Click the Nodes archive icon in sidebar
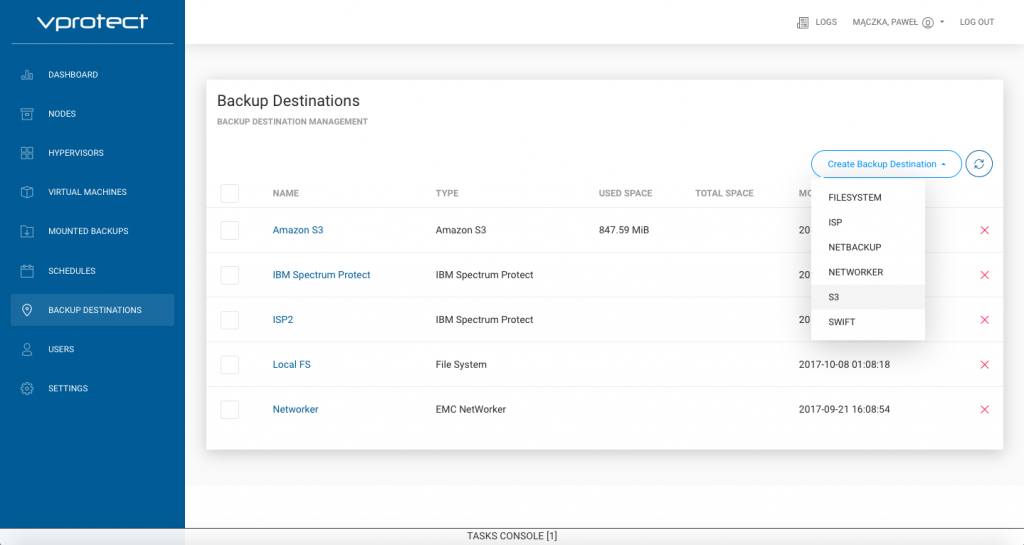Screen dimensions: 1024x545 click(x=27, y=114)
